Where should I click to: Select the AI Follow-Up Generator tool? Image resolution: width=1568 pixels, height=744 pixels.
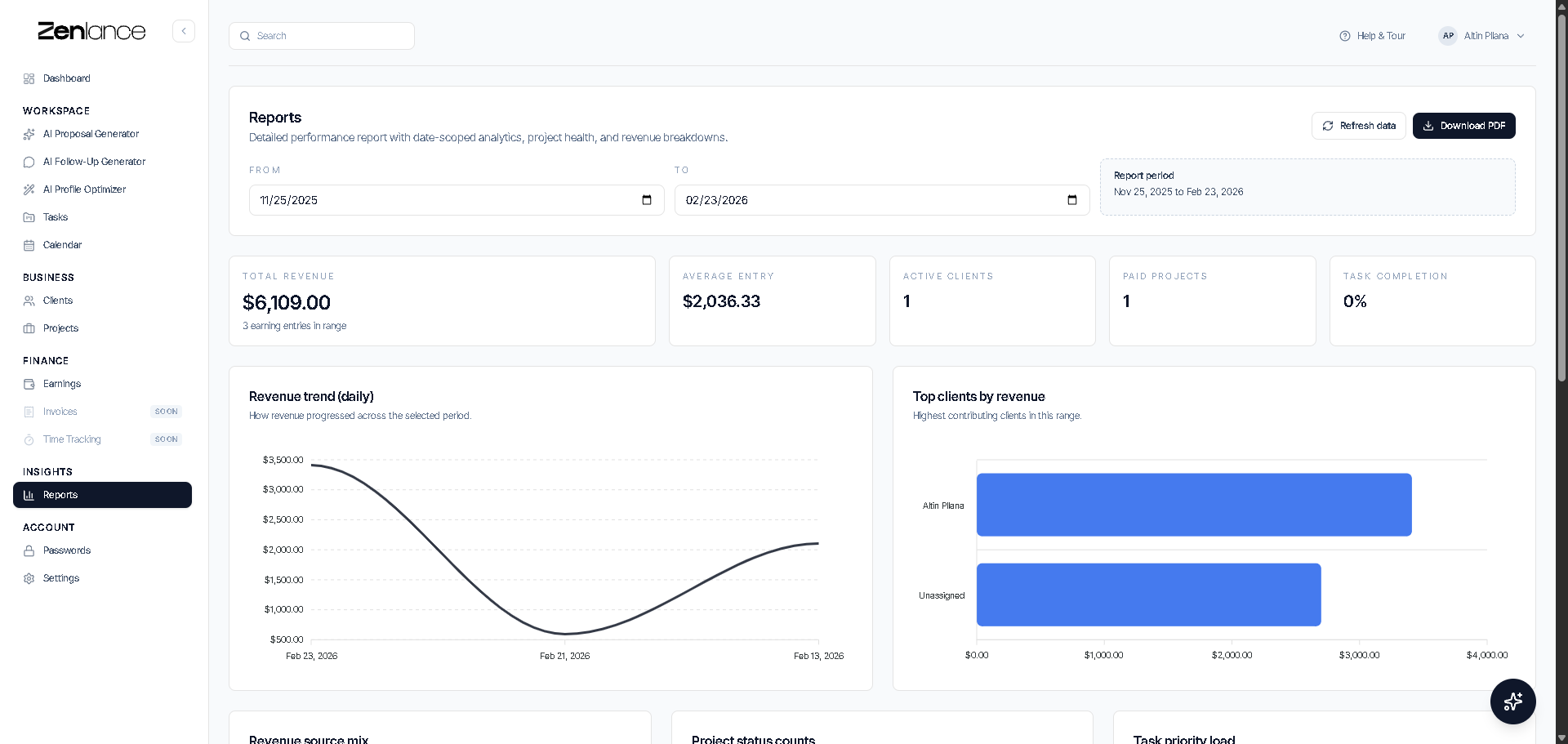92,162
